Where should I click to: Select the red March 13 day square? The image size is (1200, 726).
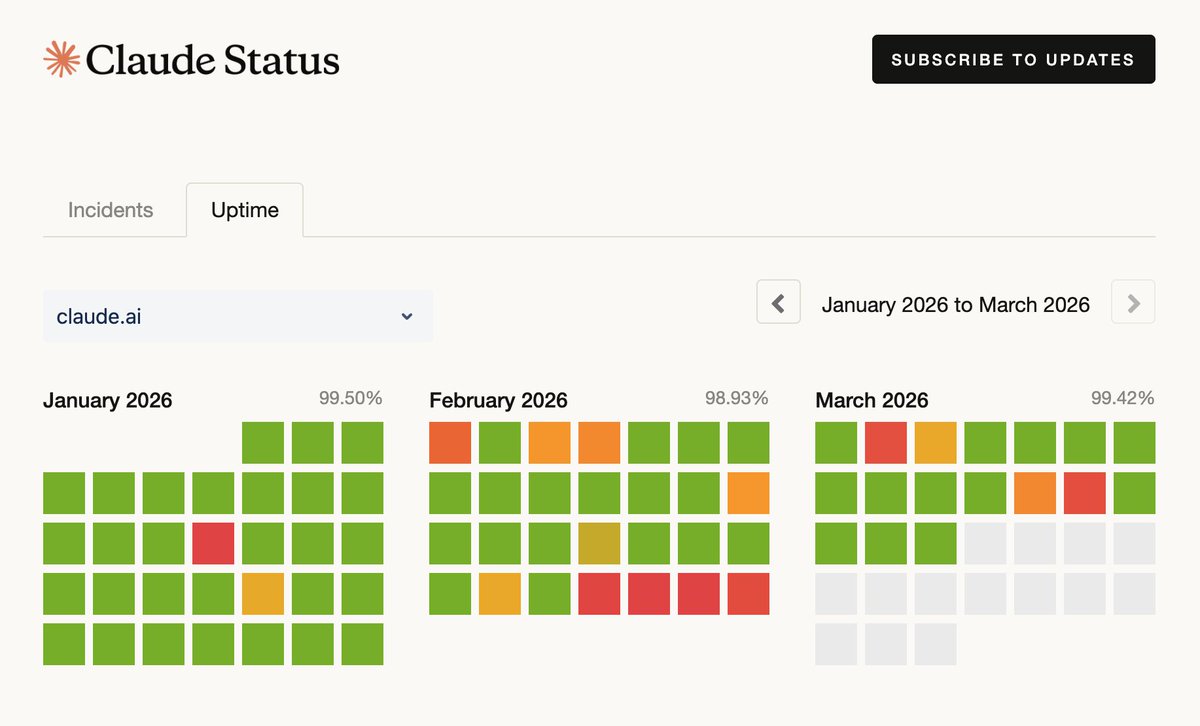1085,493
